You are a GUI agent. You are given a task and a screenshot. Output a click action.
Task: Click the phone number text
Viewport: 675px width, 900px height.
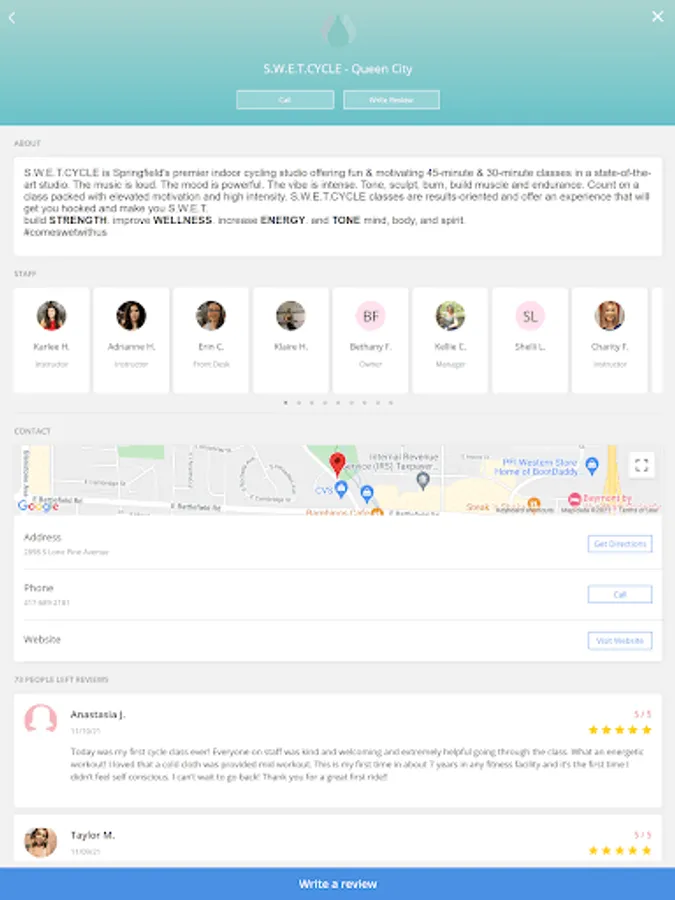tap(46, 603)
